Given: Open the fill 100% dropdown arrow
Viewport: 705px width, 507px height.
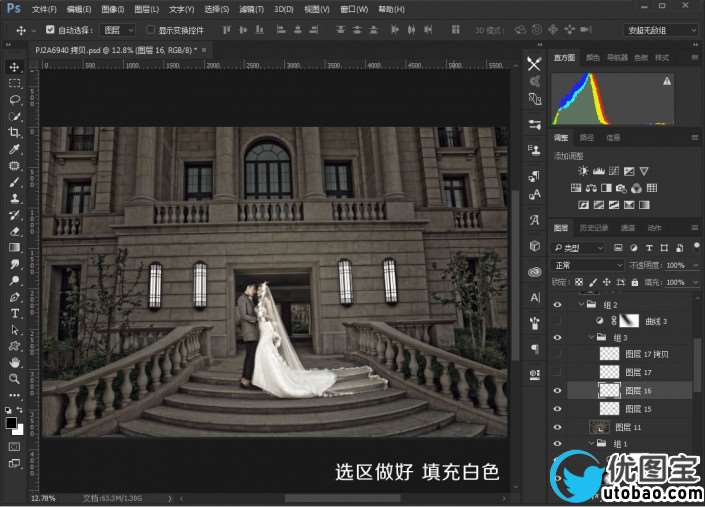Looking at the screenshot, I should tap(696, 283).
